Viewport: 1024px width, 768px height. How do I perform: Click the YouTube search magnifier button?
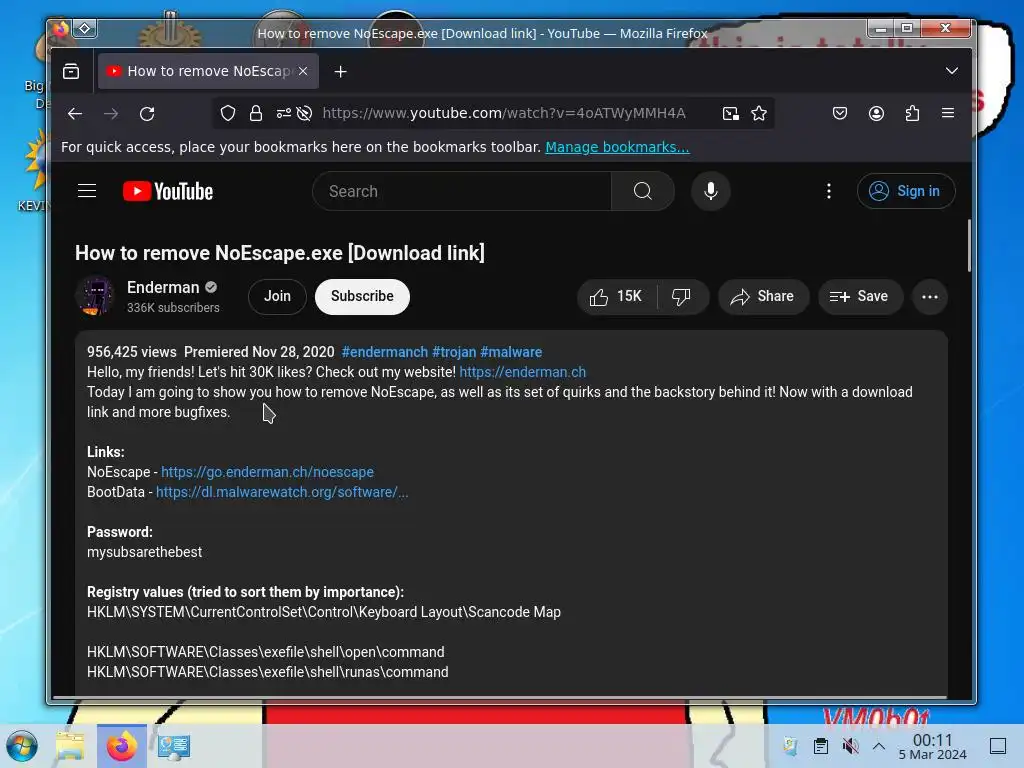pos(643,191)
